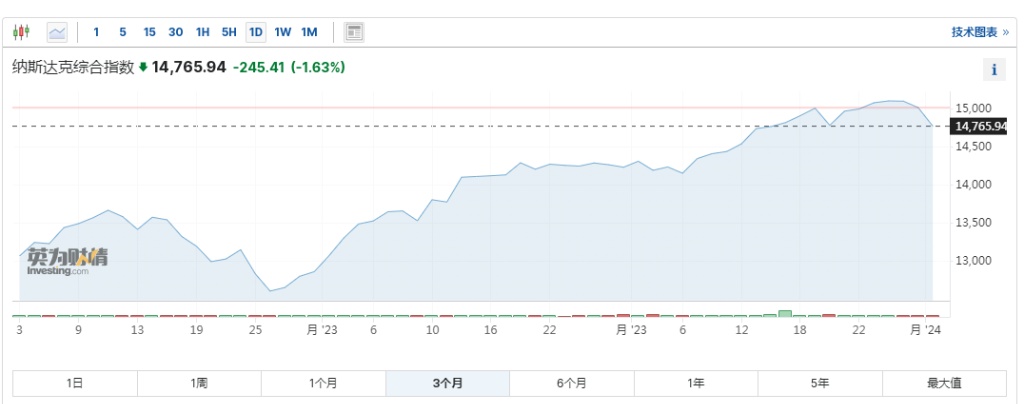Select the 6个月 range tab
This screenshot has width=1024, height=404.
click(571, 383)
